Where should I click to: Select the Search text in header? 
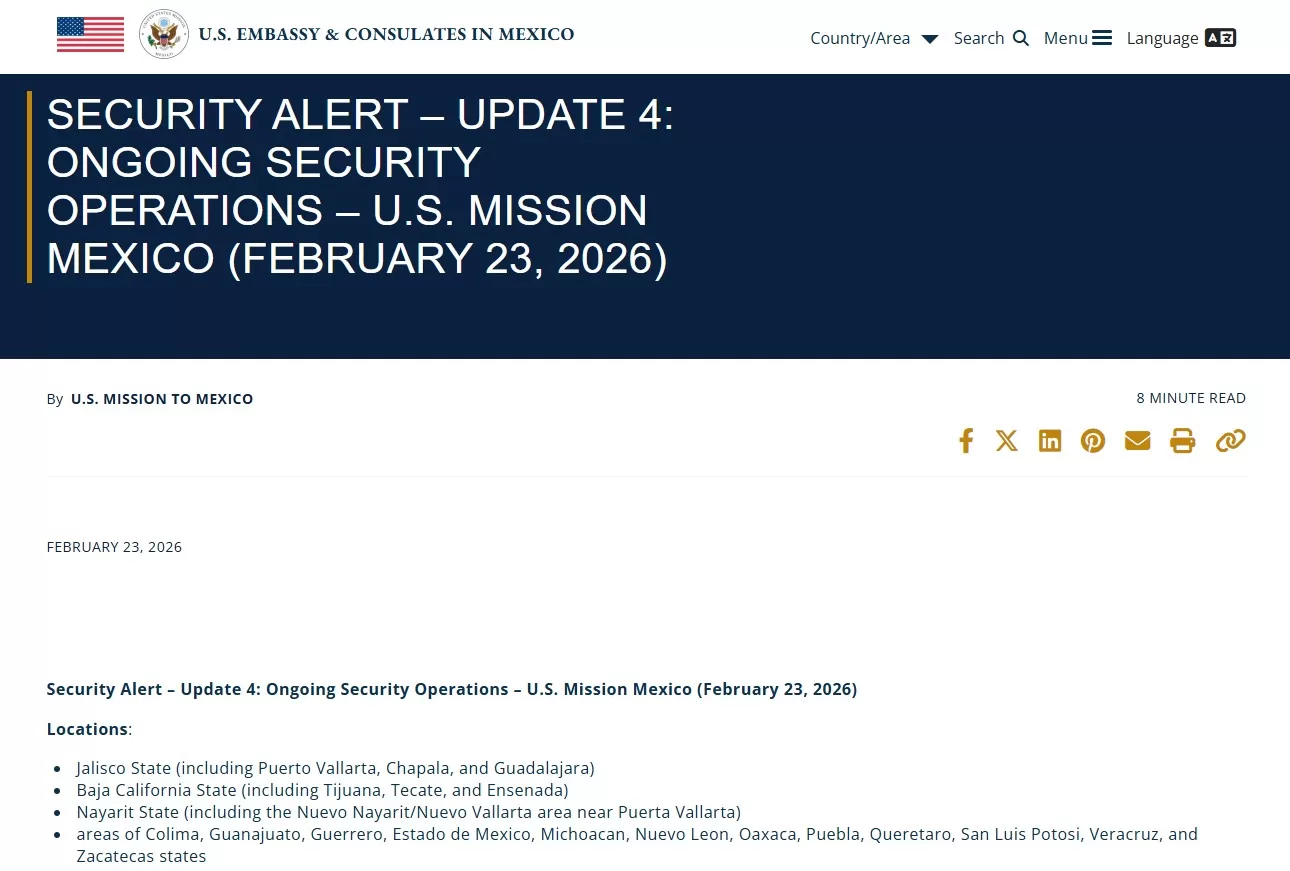978,38
